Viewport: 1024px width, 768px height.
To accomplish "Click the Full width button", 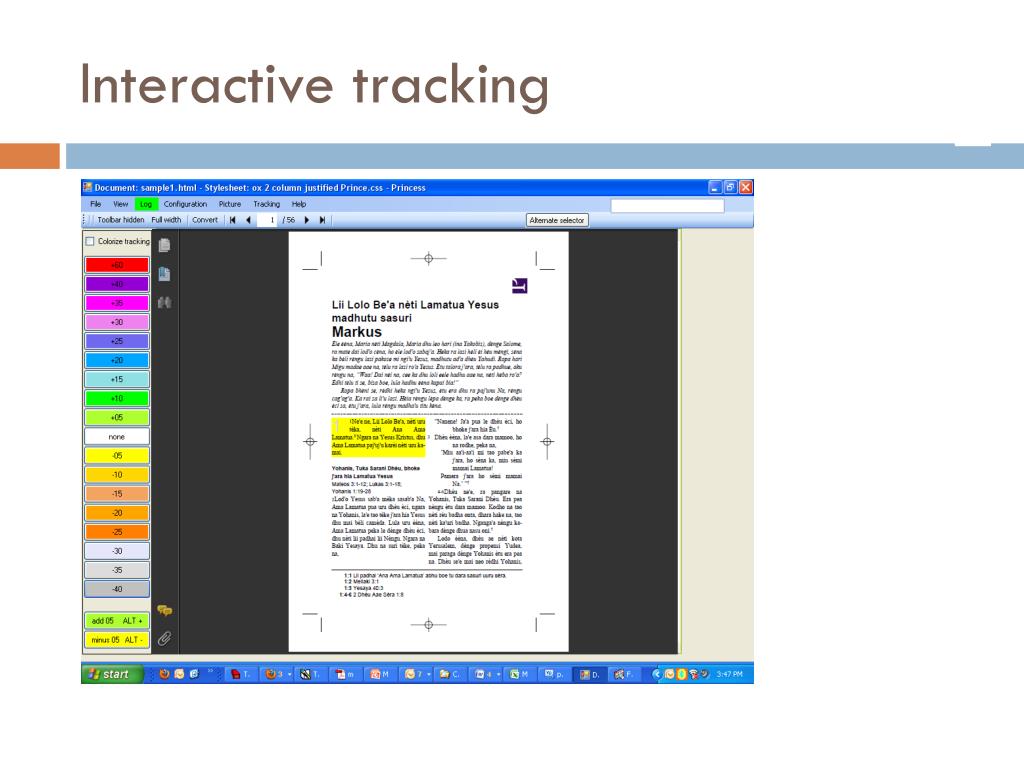I will [x=167, y=220].
